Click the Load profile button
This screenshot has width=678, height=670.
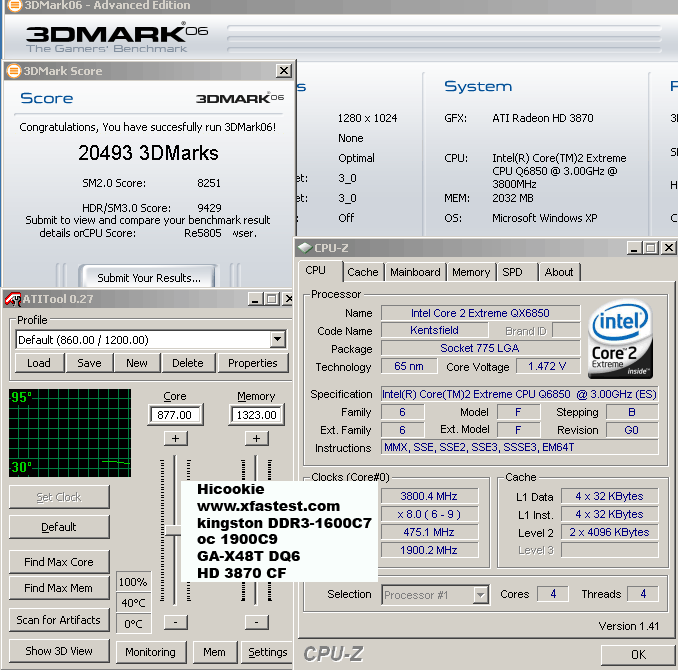pyautogui.click(x=39, y=363)
